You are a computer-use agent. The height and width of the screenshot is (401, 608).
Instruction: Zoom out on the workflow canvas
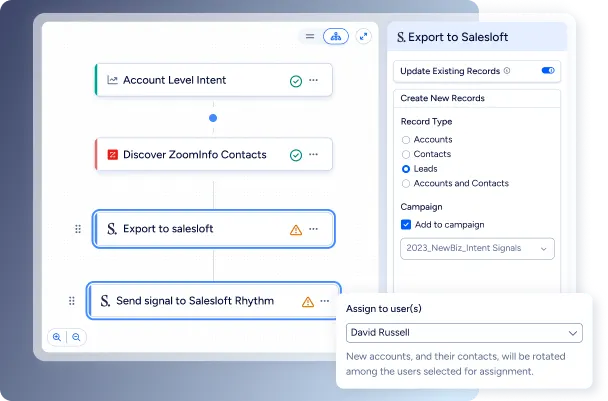(76, 337)
